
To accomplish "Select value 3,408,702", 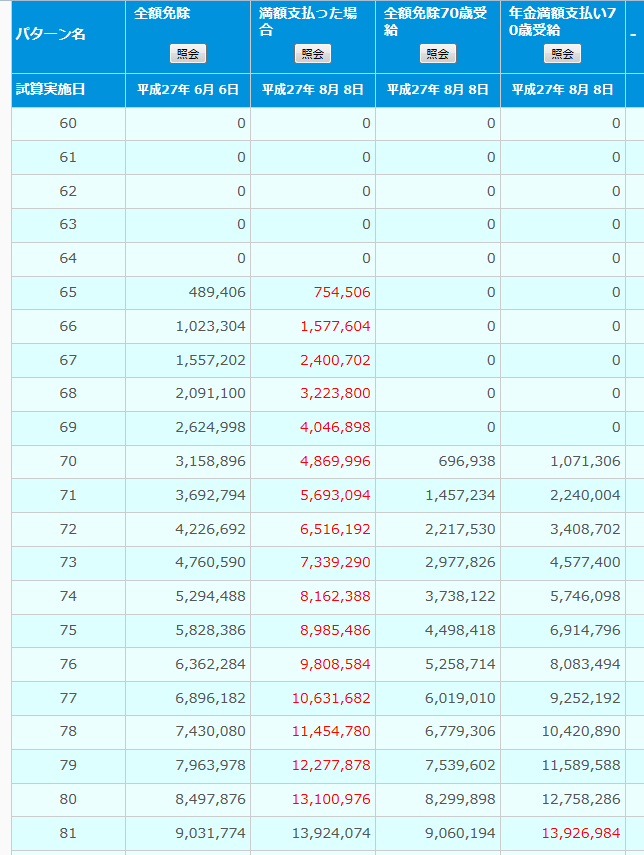I will point(585,529).
